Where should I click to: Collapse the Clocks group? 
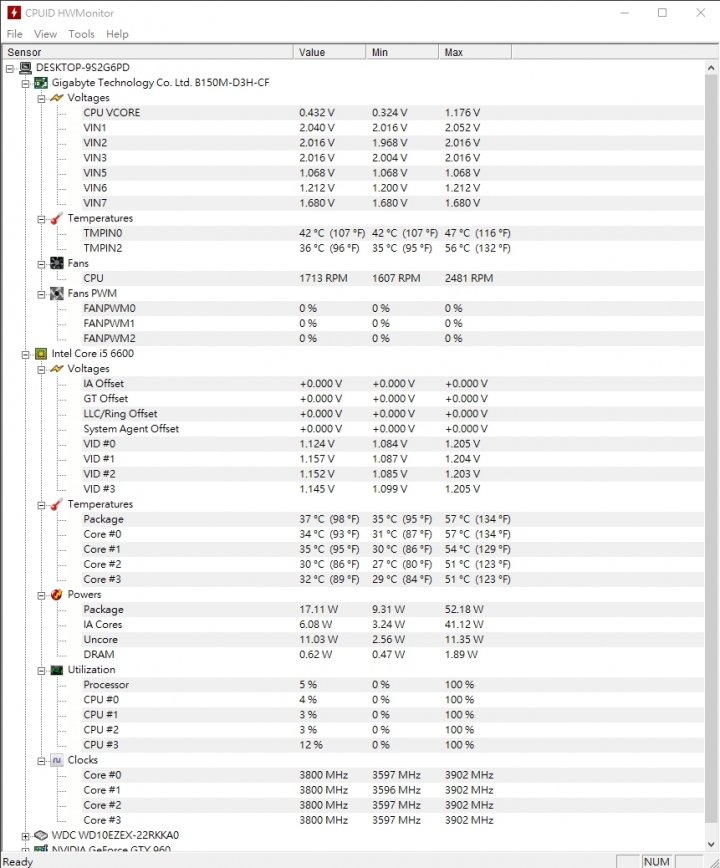(x=42, y=761)
